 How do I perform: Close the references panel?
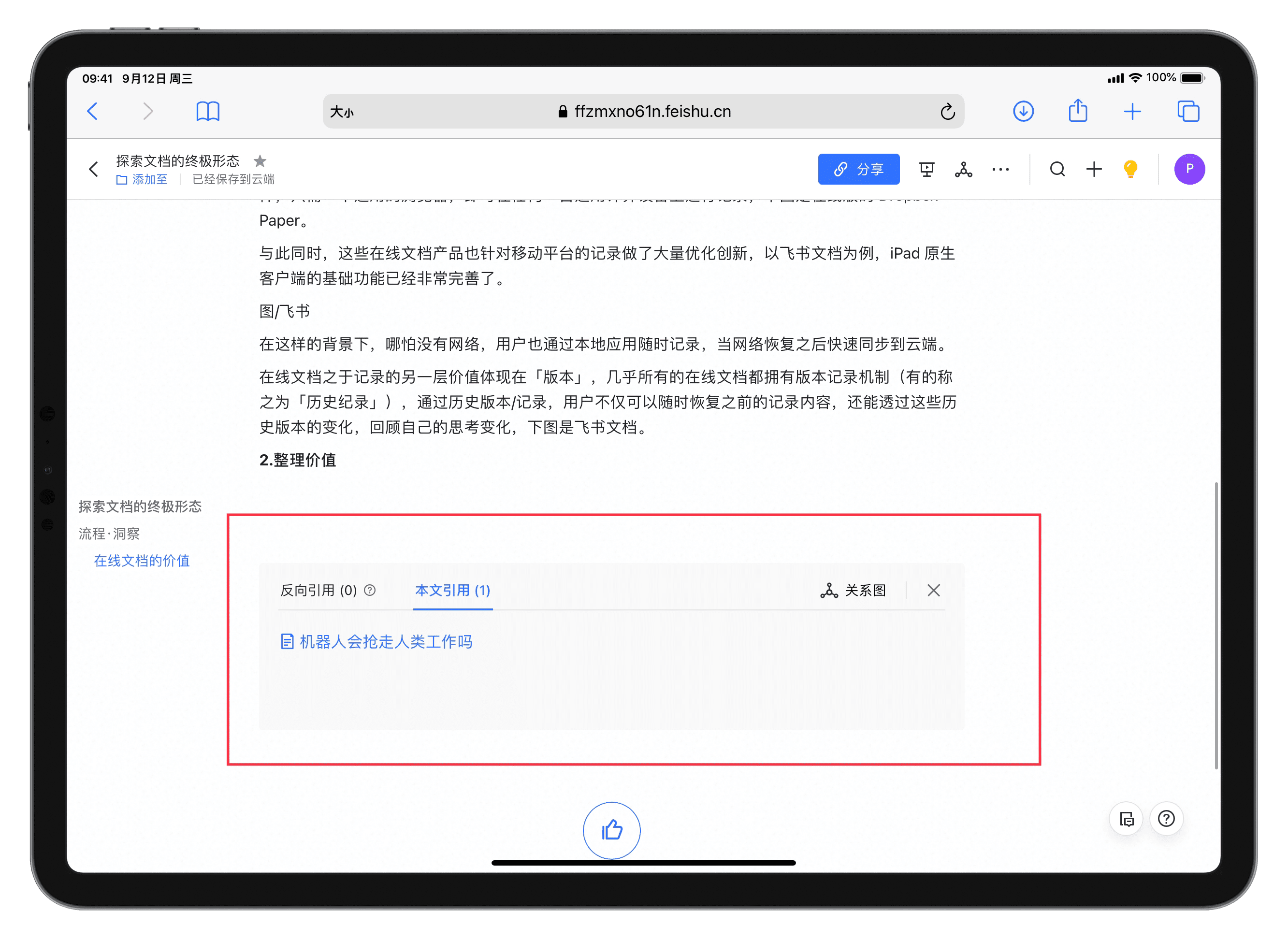pos(934,590)
